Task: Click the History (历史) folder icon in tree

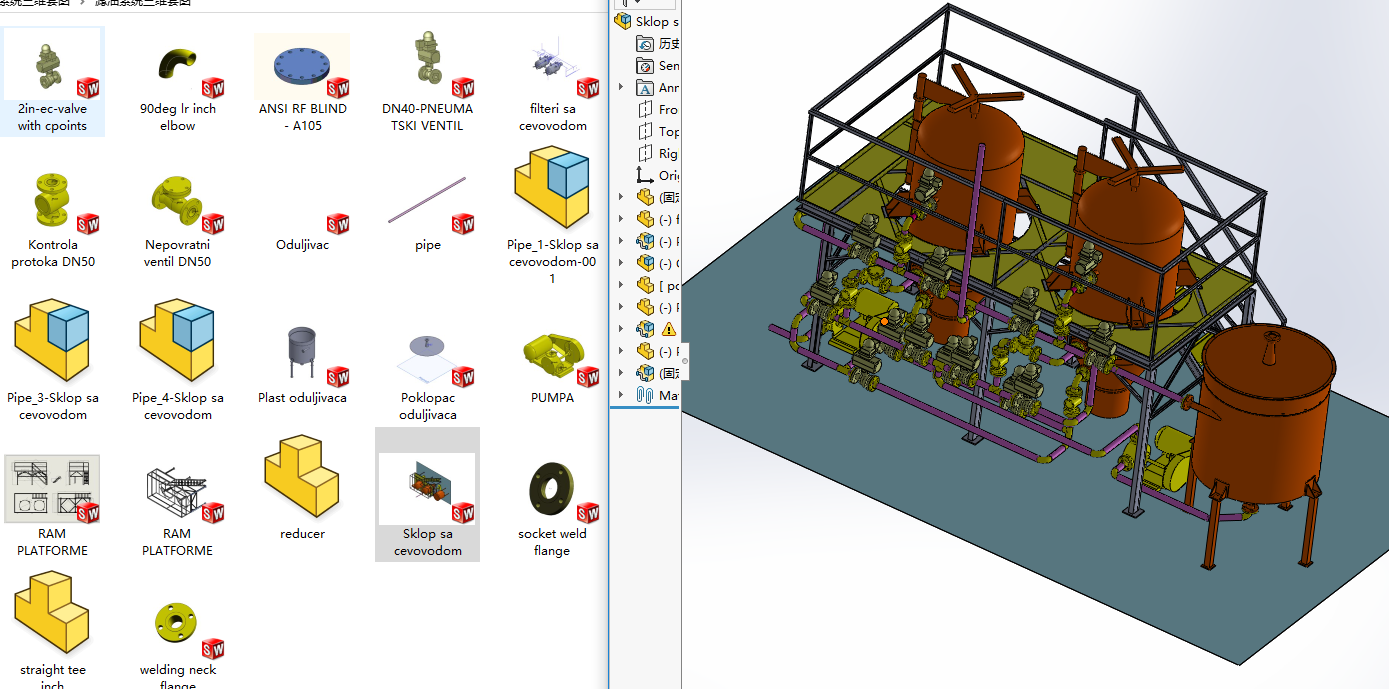Action: point(645,43)
